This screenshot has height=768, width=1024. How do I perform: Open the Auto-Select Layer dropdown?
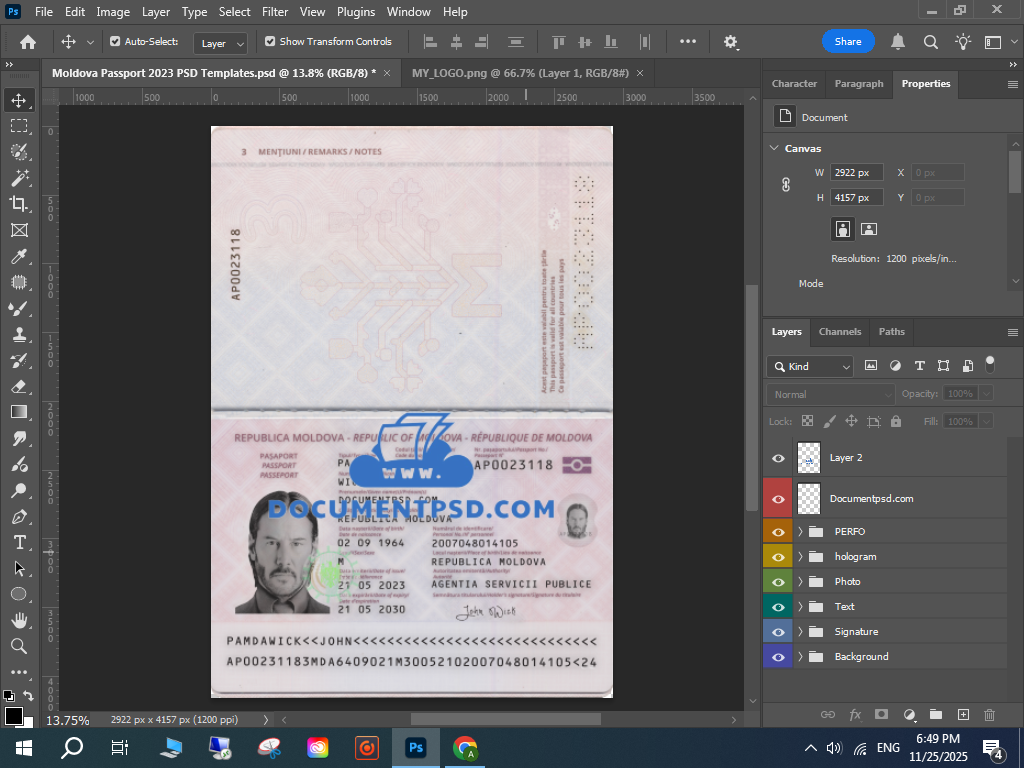(223, 43)
